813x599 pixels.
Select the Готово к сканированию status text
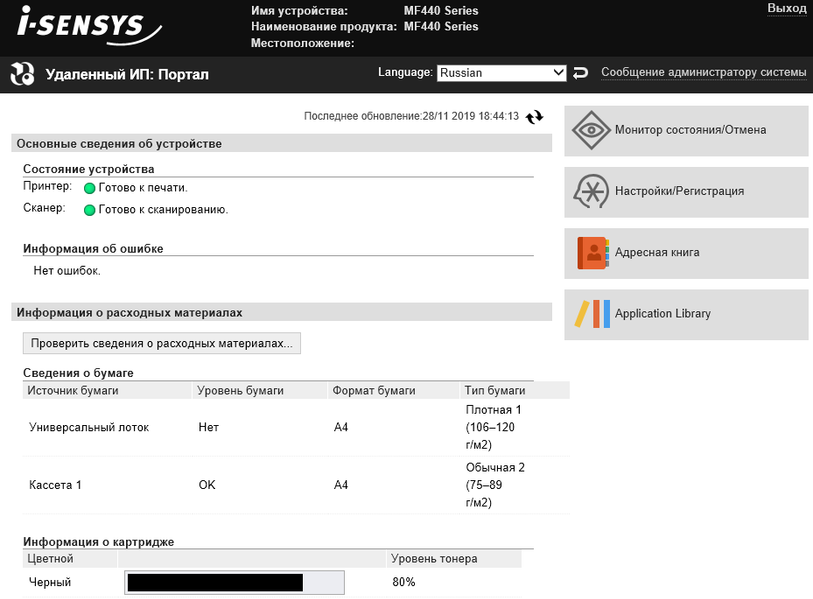(163, 210)
